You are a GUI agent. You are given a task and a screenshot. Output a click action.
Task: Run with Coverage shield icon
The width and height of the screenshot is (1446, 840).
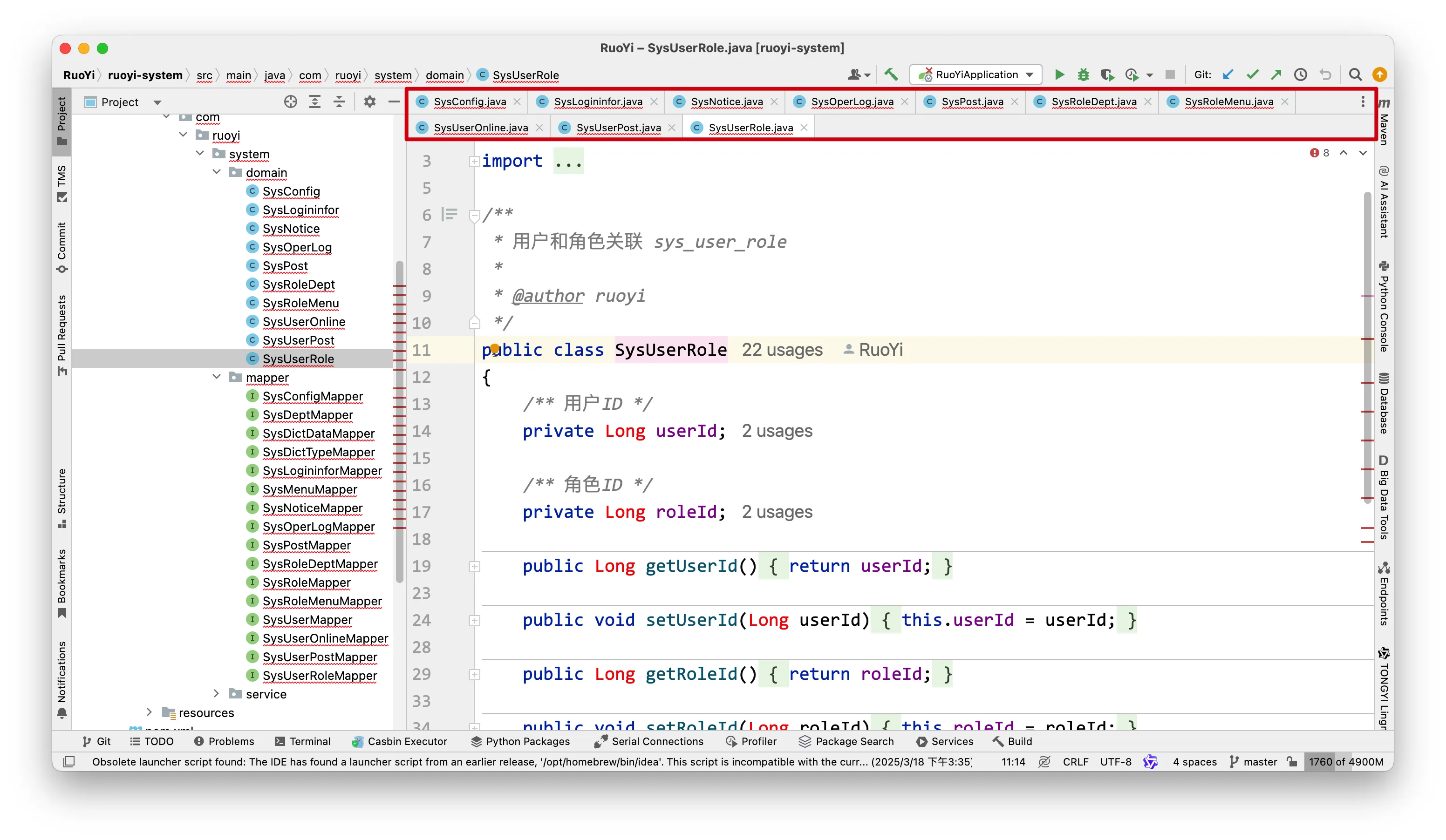click(x=1107, y=75)
